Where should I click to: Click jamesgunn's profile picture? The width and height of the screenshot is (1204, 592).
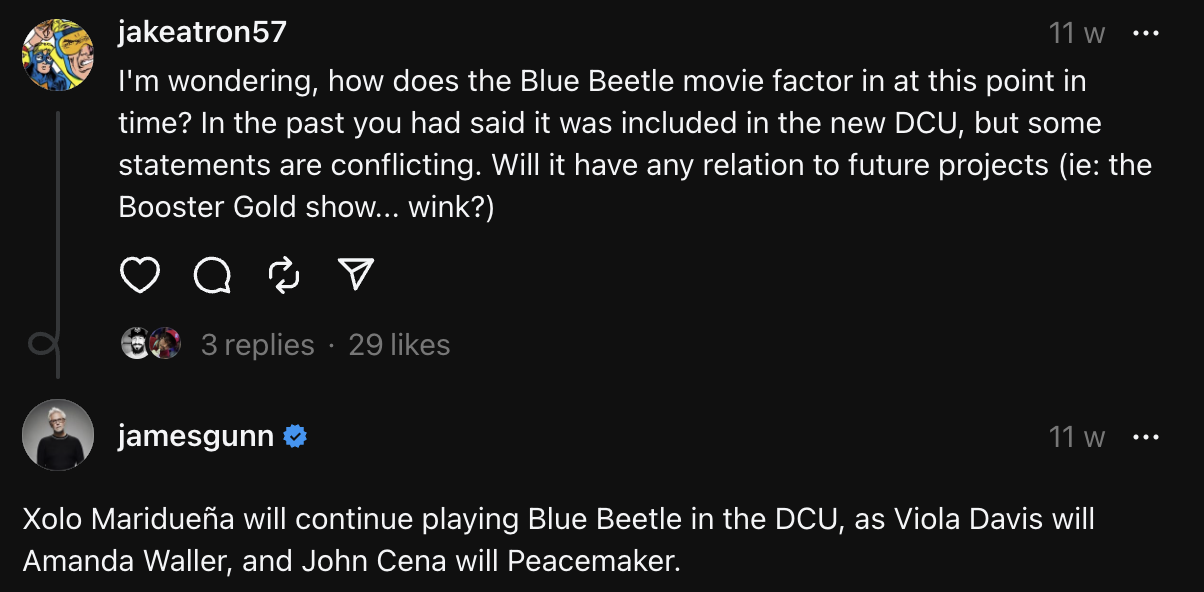pos(58,435)
